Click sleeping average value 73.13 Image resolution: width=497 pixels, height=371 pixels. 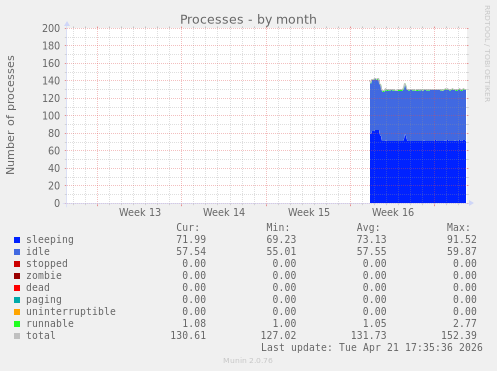pos(371,239)
